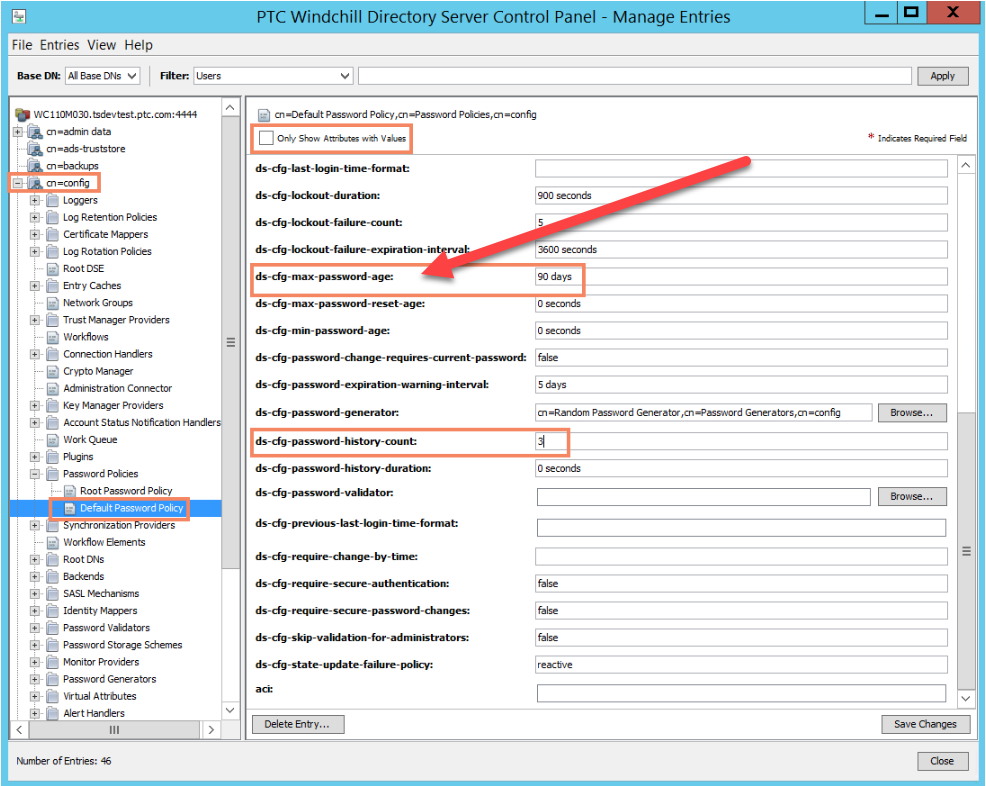Click the server icon for WC110M030.tsdevtest.ptc.com:4444
The width and height of the screenshot is (986, 786).
coord(22,114)
